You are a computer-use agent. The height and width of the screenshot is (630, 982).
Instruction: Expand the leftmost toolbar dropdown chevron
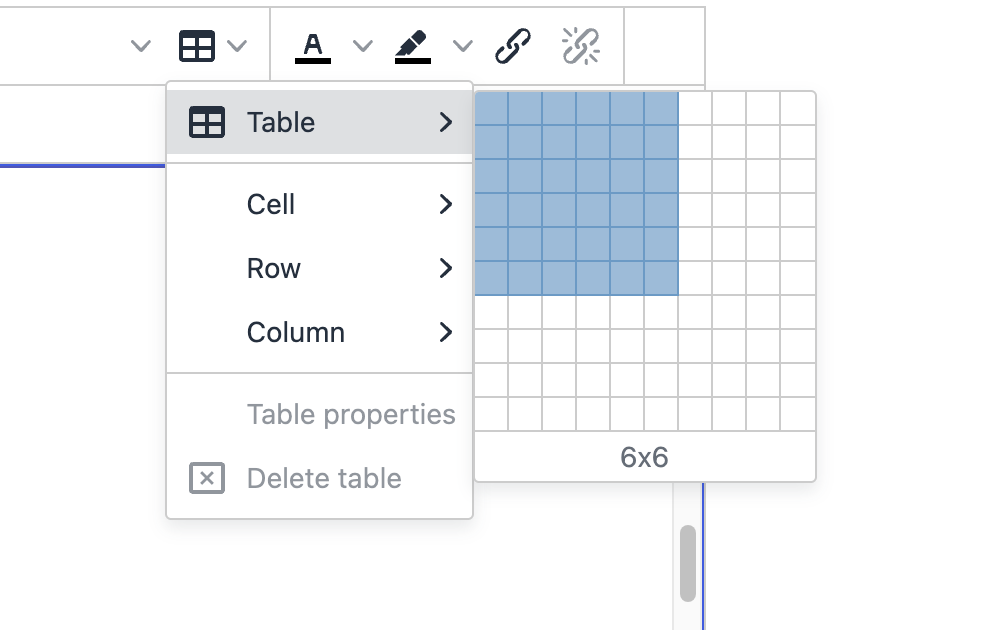141,46
